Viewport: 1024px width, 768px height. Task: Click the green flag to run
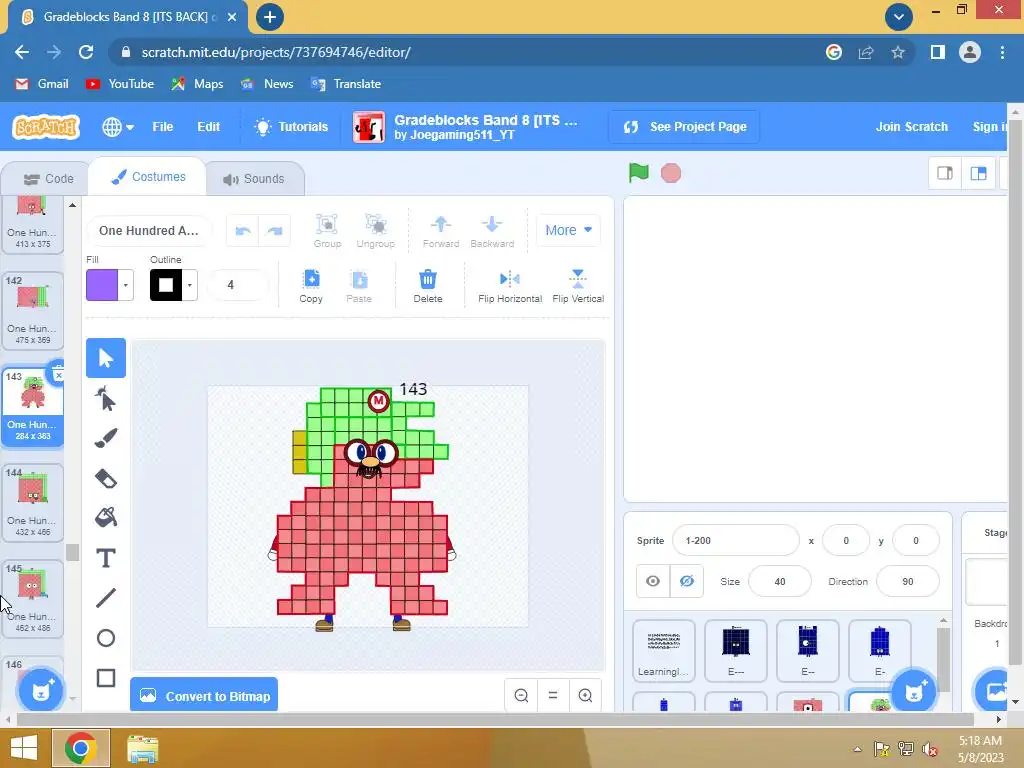[x=639, y=173]
